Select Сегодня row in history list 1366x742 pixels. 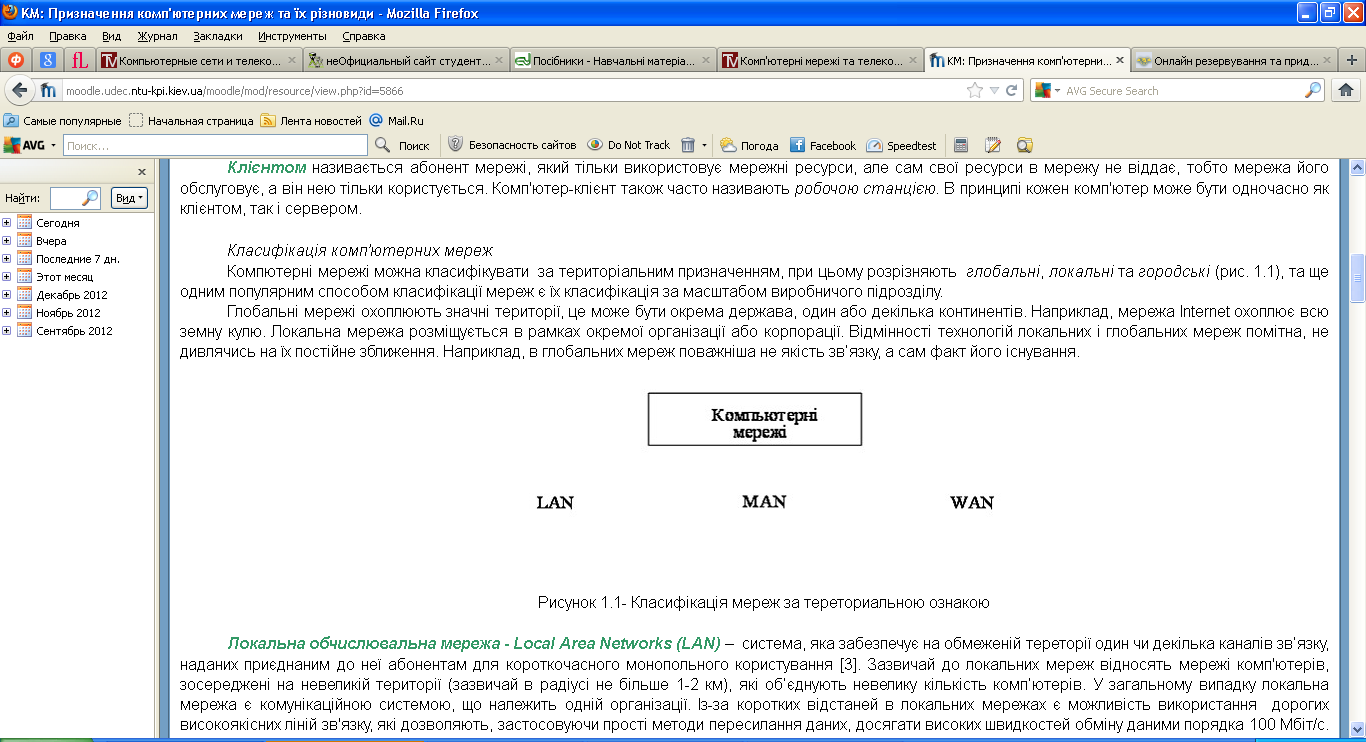(x=79, y=223)
